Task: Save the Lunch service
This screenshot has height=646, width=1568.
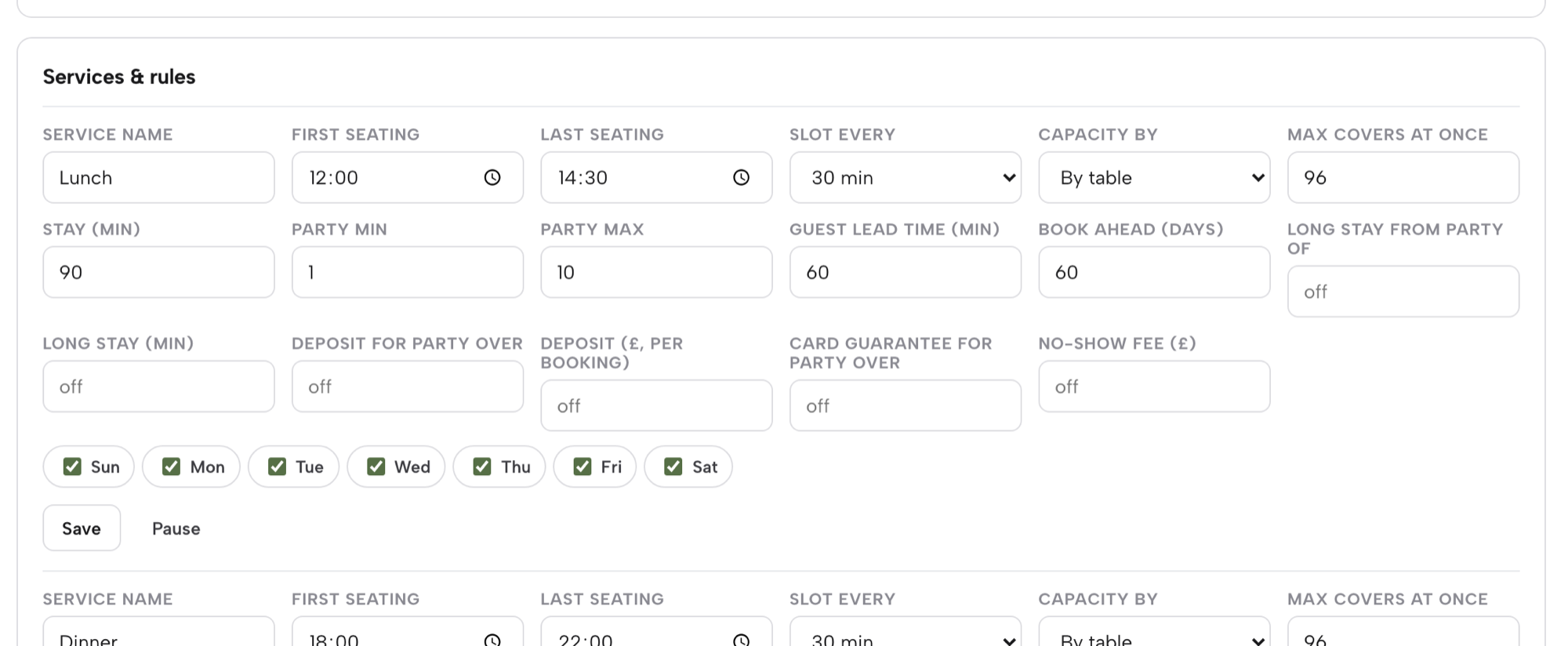Action: click(x=82, y=528)
